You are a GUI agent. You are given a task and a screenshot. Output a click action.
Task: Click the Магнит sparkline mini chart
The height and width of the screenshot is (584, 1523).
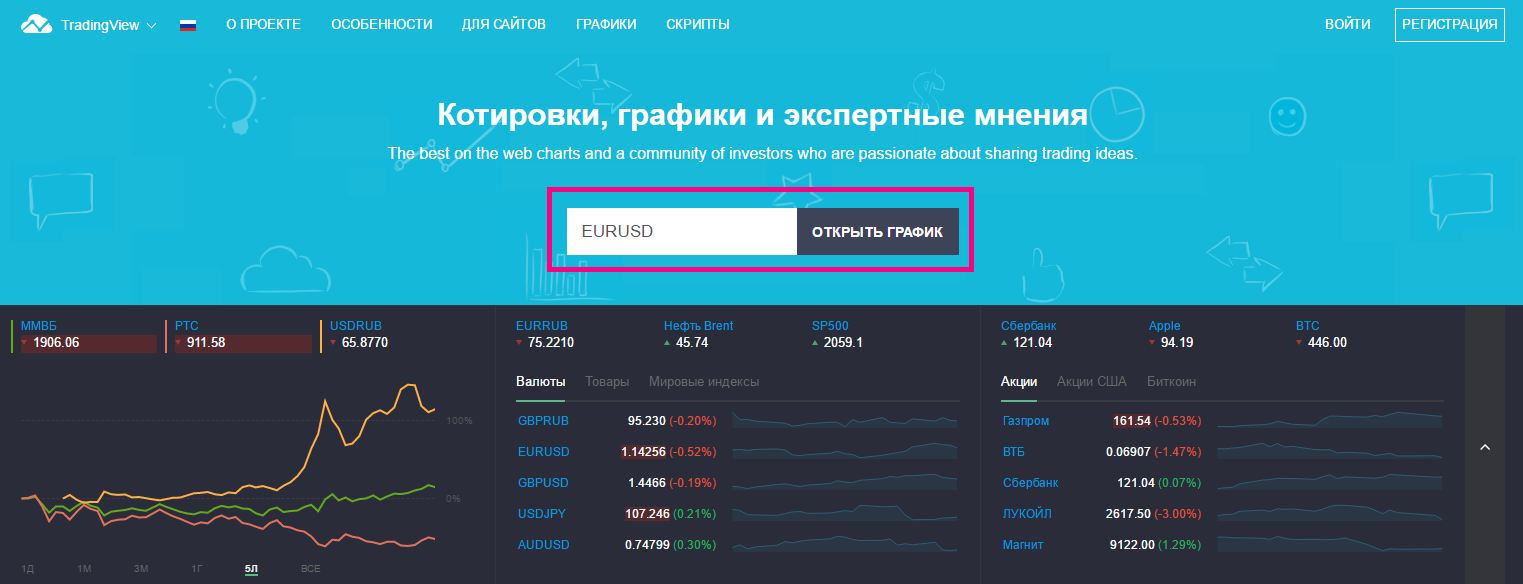click(1330, 543)
